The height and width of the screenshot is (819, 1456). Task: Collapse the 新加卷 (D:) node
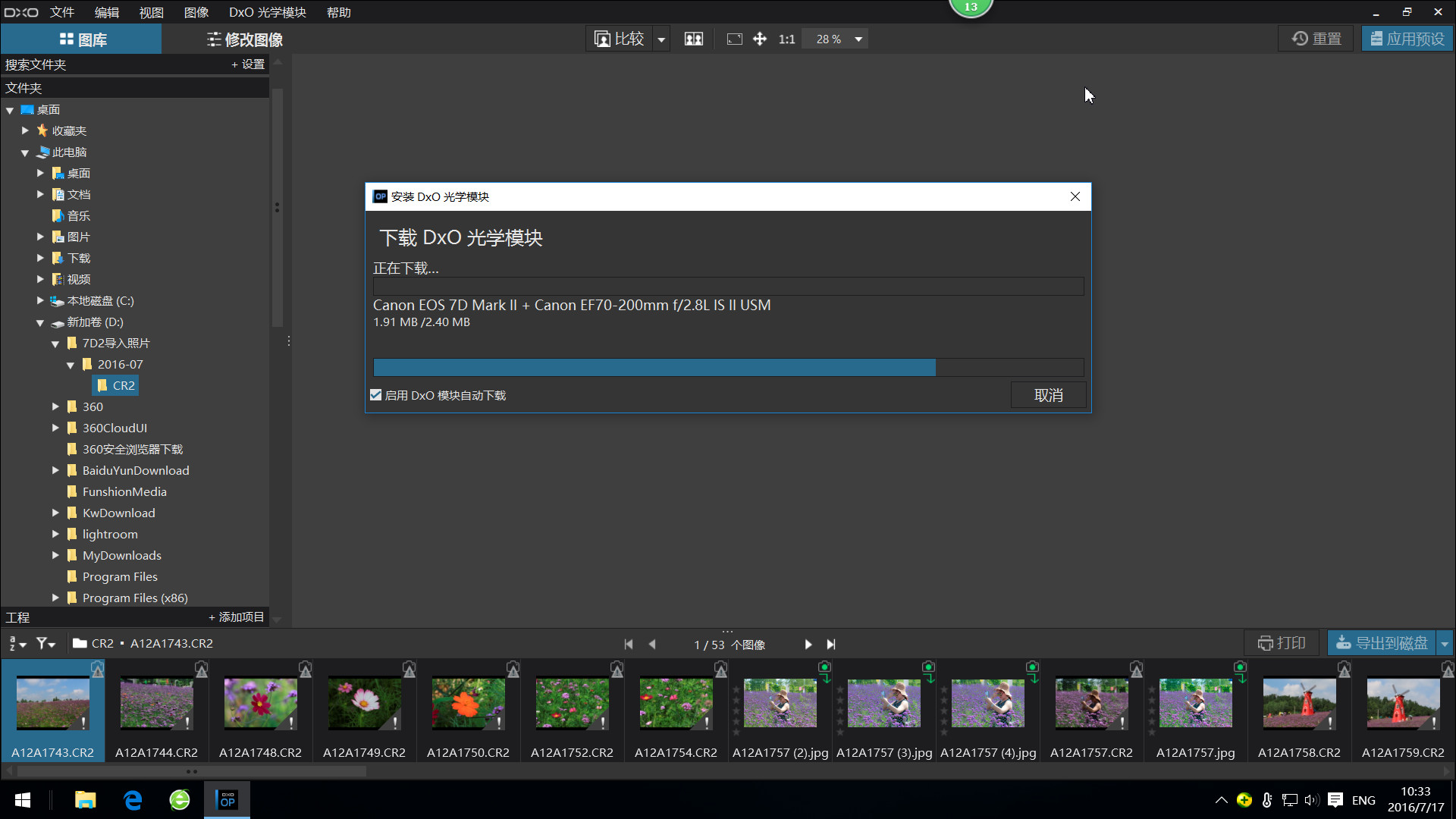(40, 322)
